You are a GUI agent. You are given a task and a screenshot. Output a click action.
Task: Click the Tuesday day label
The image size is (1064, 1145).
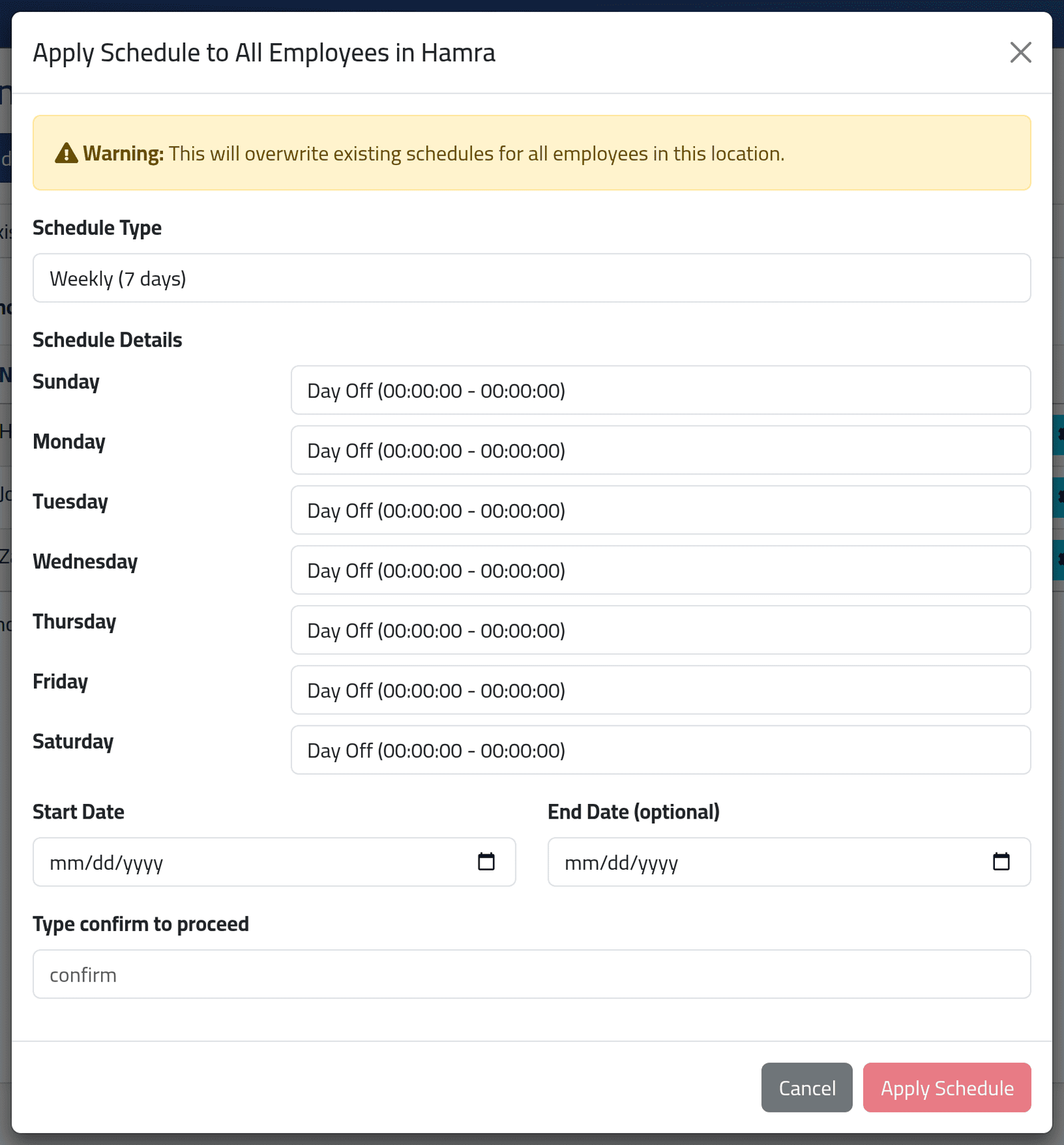tap(70, 502)
